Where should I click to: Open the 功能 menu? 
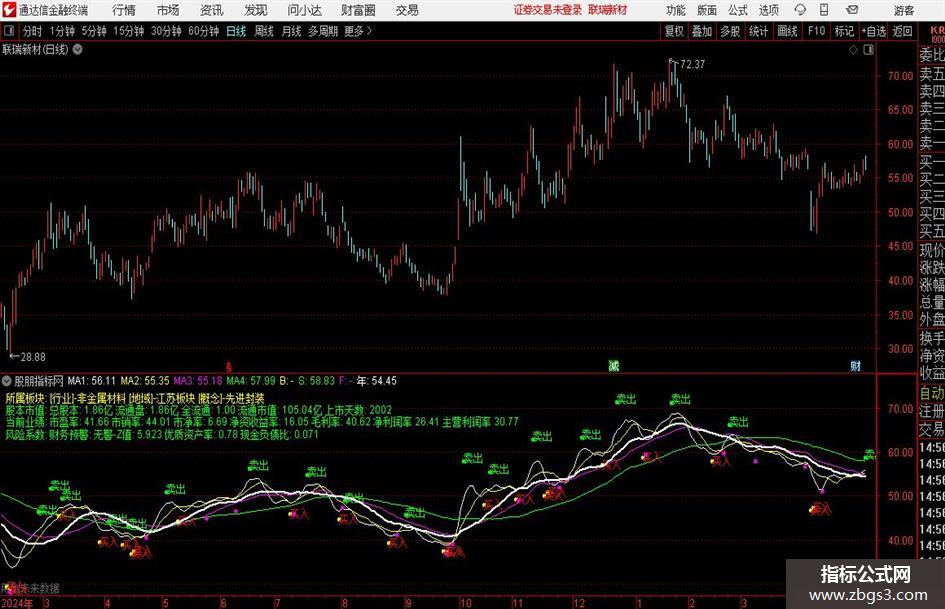coord(676,10)
